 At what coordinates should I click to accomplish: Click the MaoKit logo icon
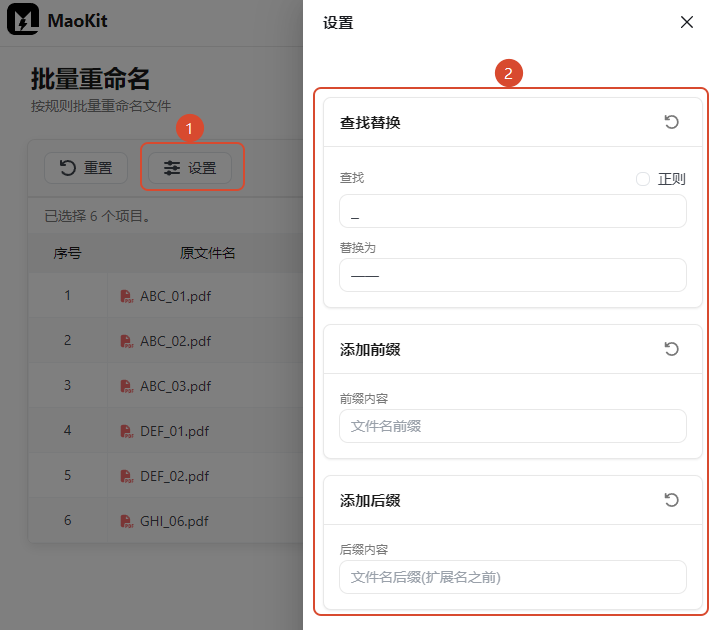point(22,19)
